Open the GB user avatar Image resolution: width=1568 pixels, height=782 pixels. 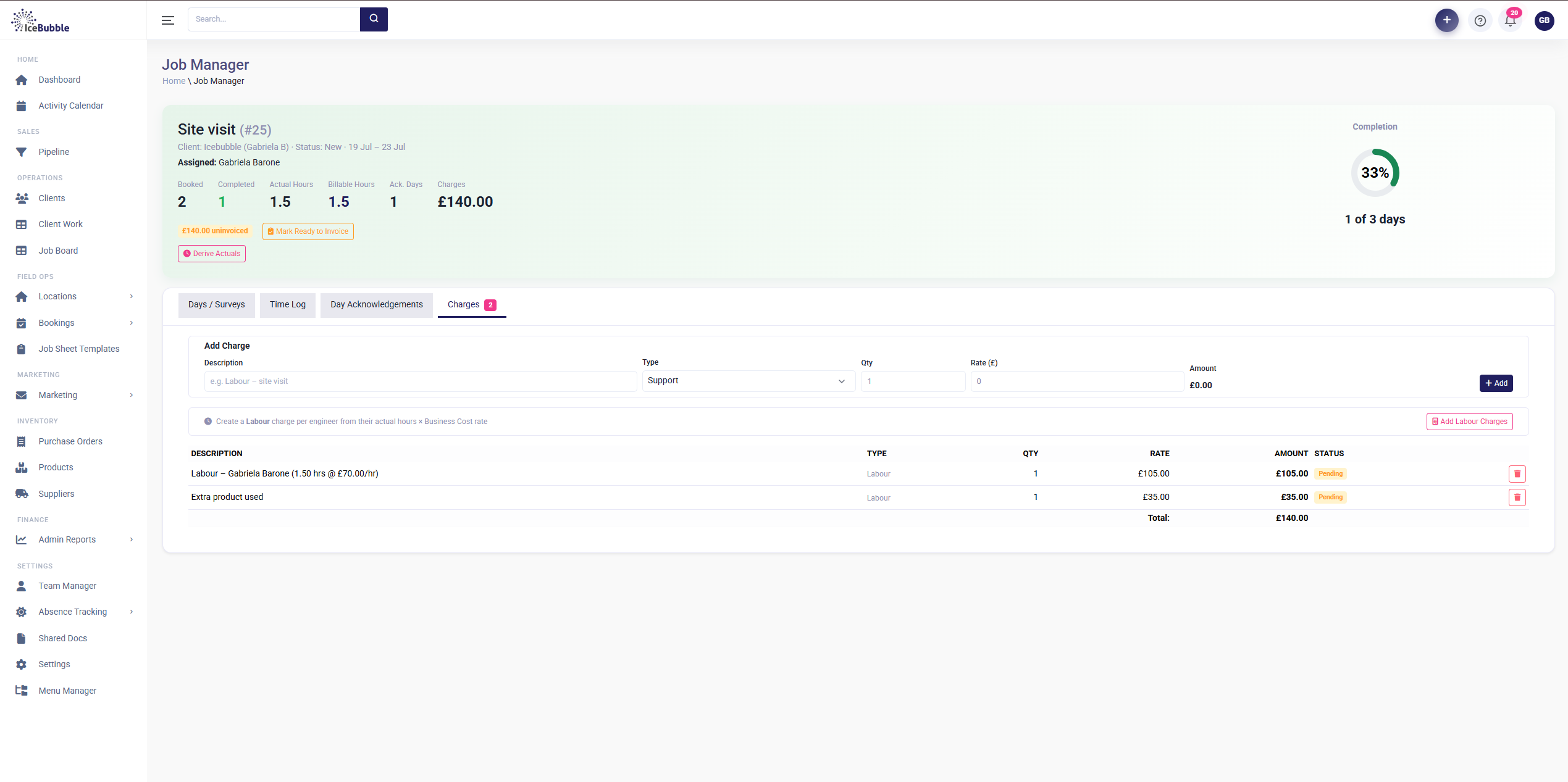(1544, 20)
